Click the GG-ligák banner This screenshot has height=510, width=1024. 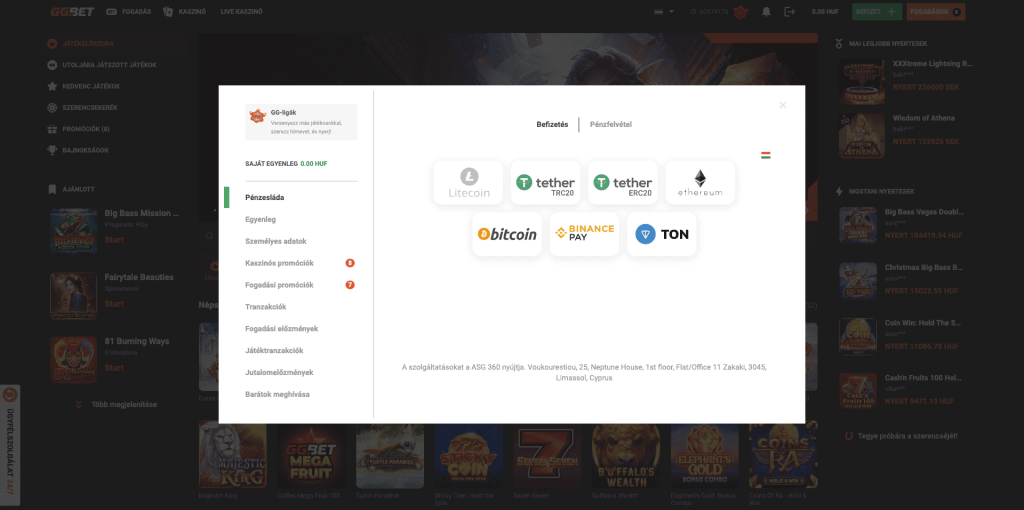click(301, 122)
